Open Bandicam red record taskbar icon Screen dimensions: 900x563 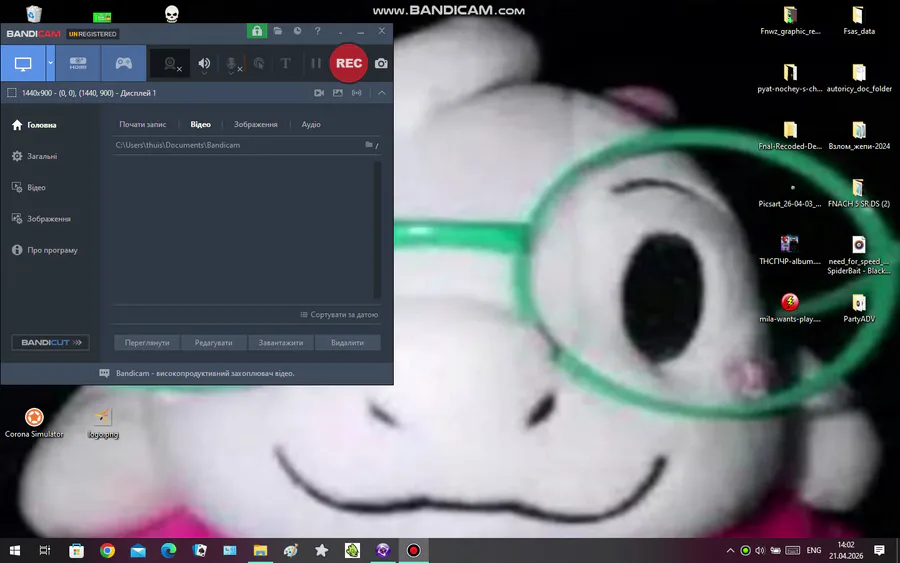[x=413, y=550]
